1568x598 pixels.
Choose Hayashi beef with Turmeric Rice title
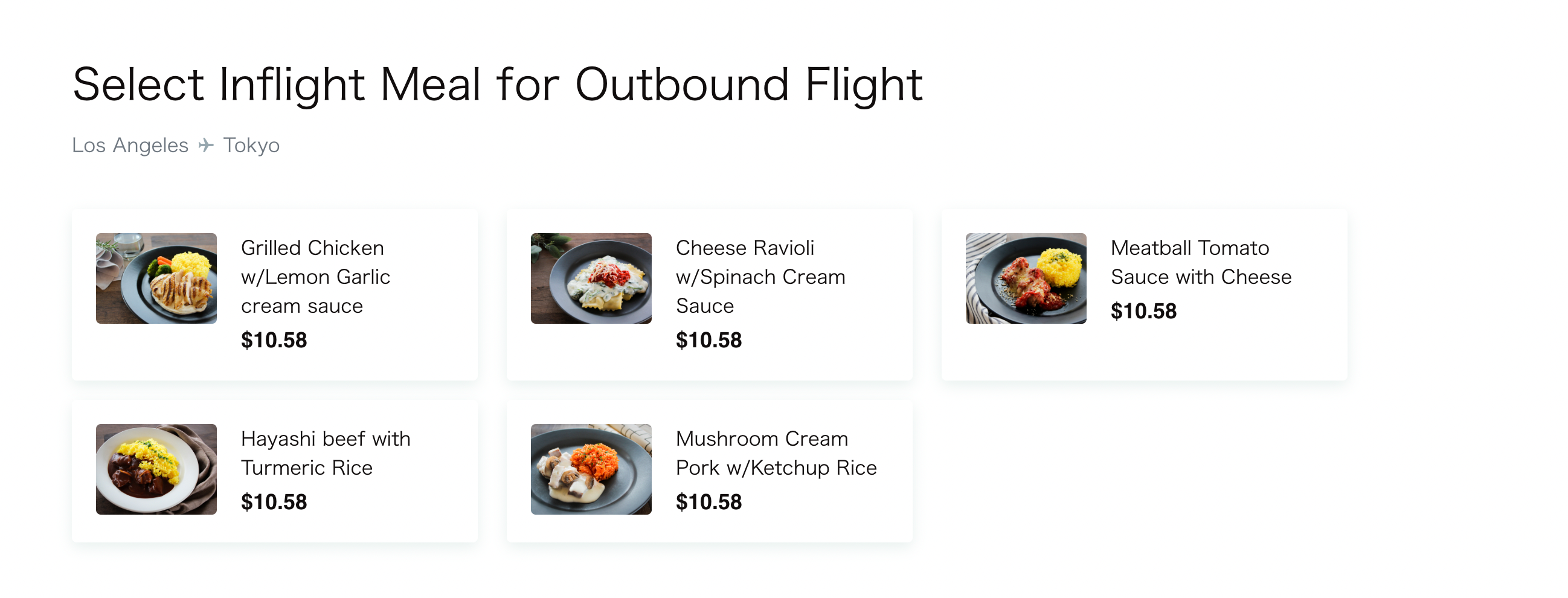pyautogui.click(x=325, y=453)
